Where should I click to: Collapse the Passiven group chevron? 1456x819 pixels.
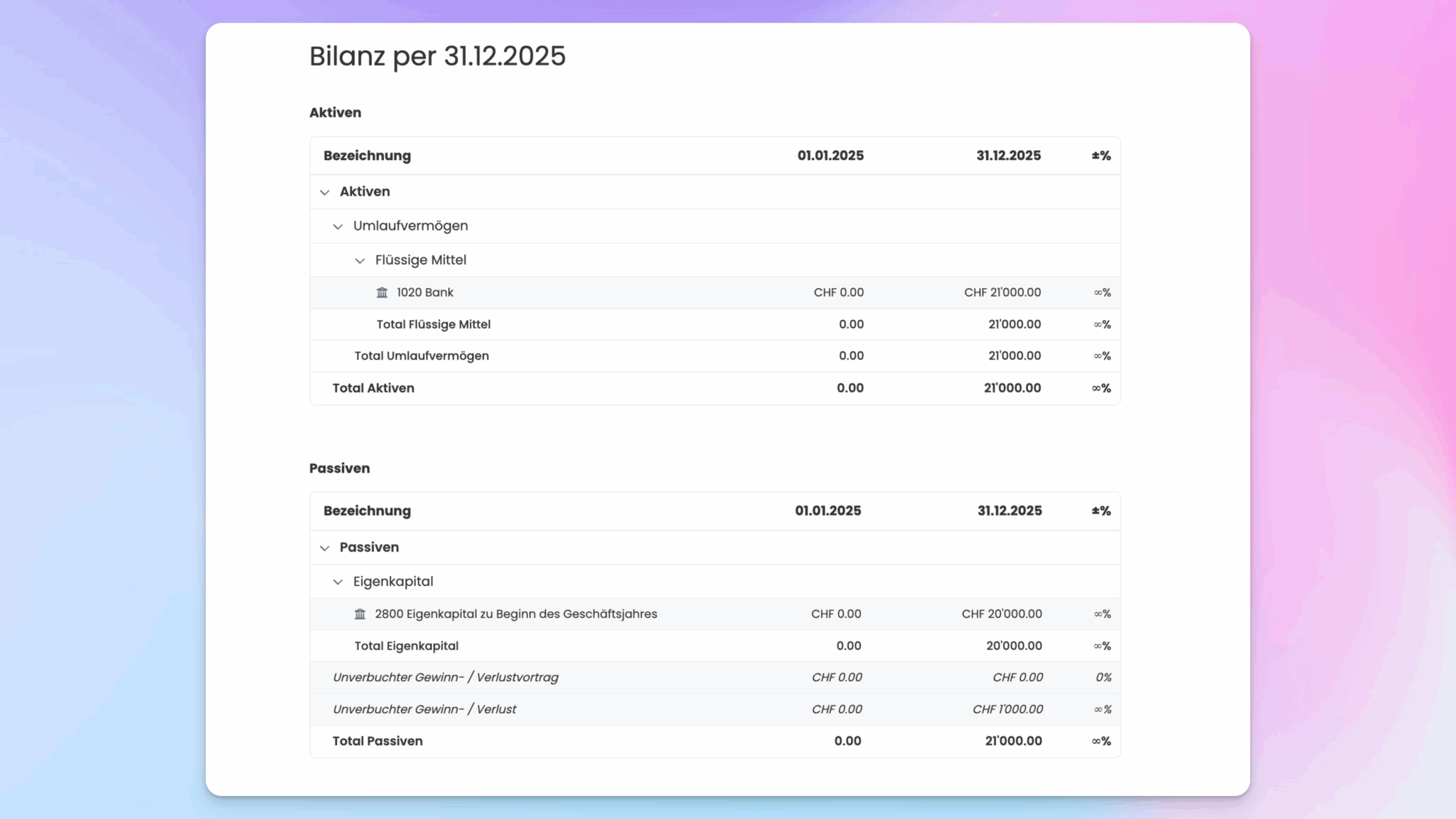point(325,548)
